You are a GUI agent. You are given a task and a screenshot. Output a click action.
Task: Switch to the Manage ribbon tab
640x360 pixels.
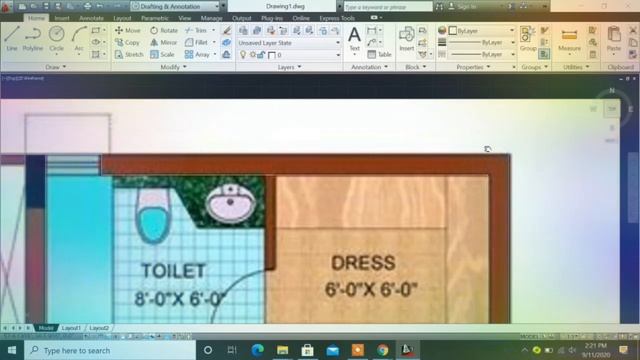click(x=211, y=18)
